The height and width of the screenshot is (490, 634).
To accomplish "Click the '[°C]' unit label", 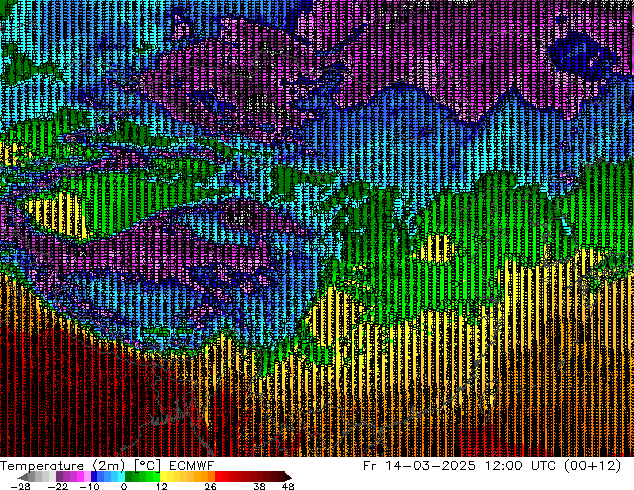I will coord(147,466).
